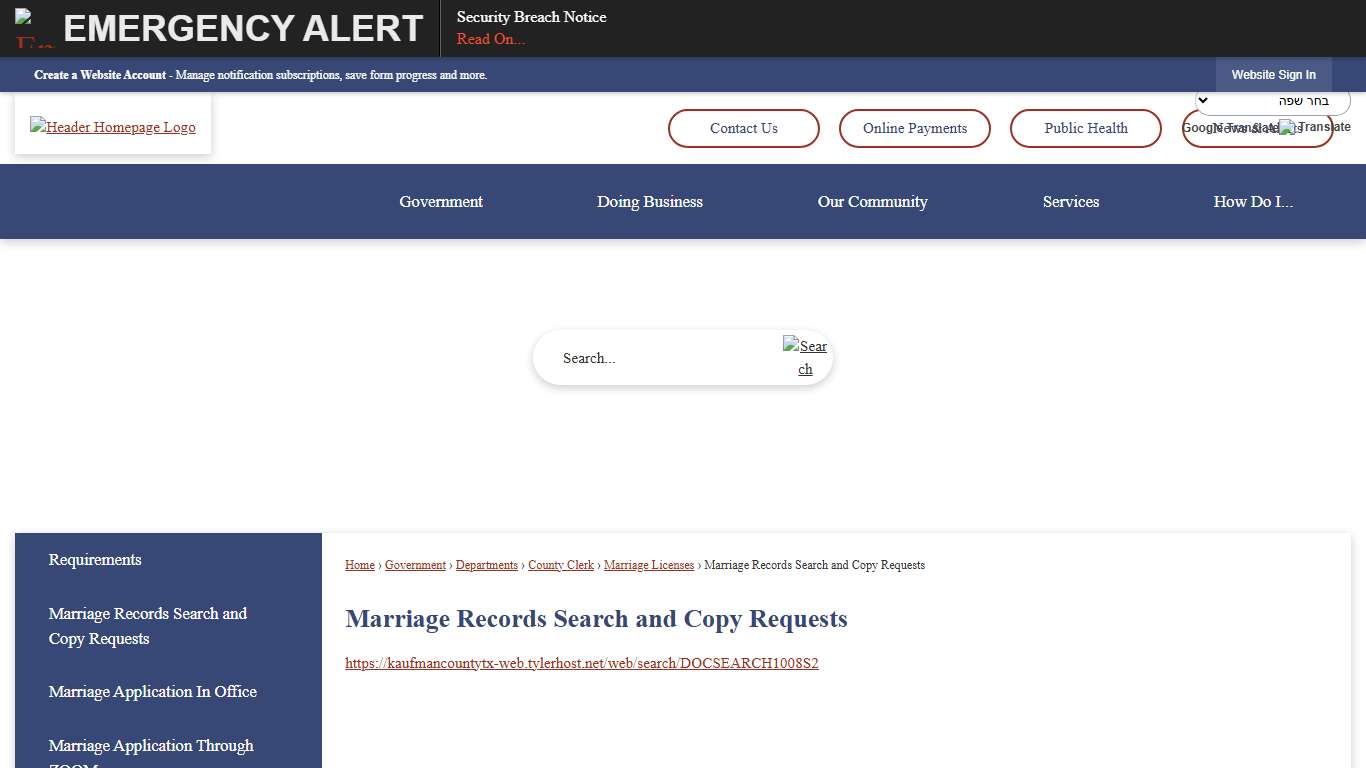Image resolution: width=1366 pixels, height=768 pixels.
Task: Click the Online Payments button
Action: point(914,128)
